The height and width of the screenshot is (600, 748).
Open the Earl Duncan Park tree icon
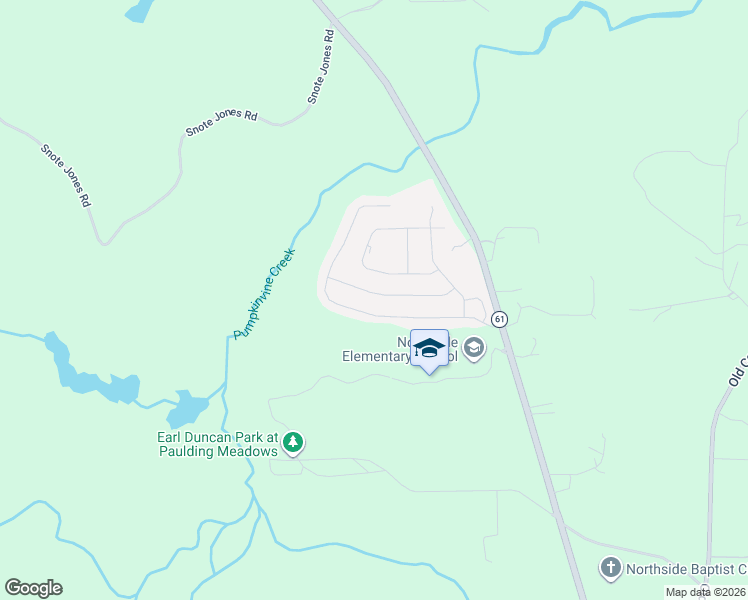coord(293,444)
